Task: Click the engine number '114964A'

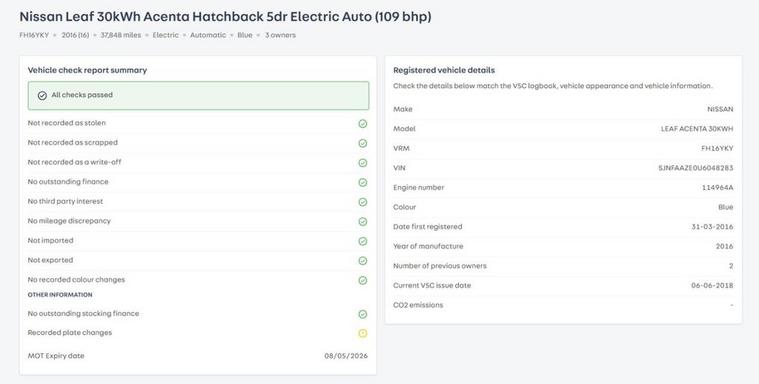Action: click(x=717, y=187)
